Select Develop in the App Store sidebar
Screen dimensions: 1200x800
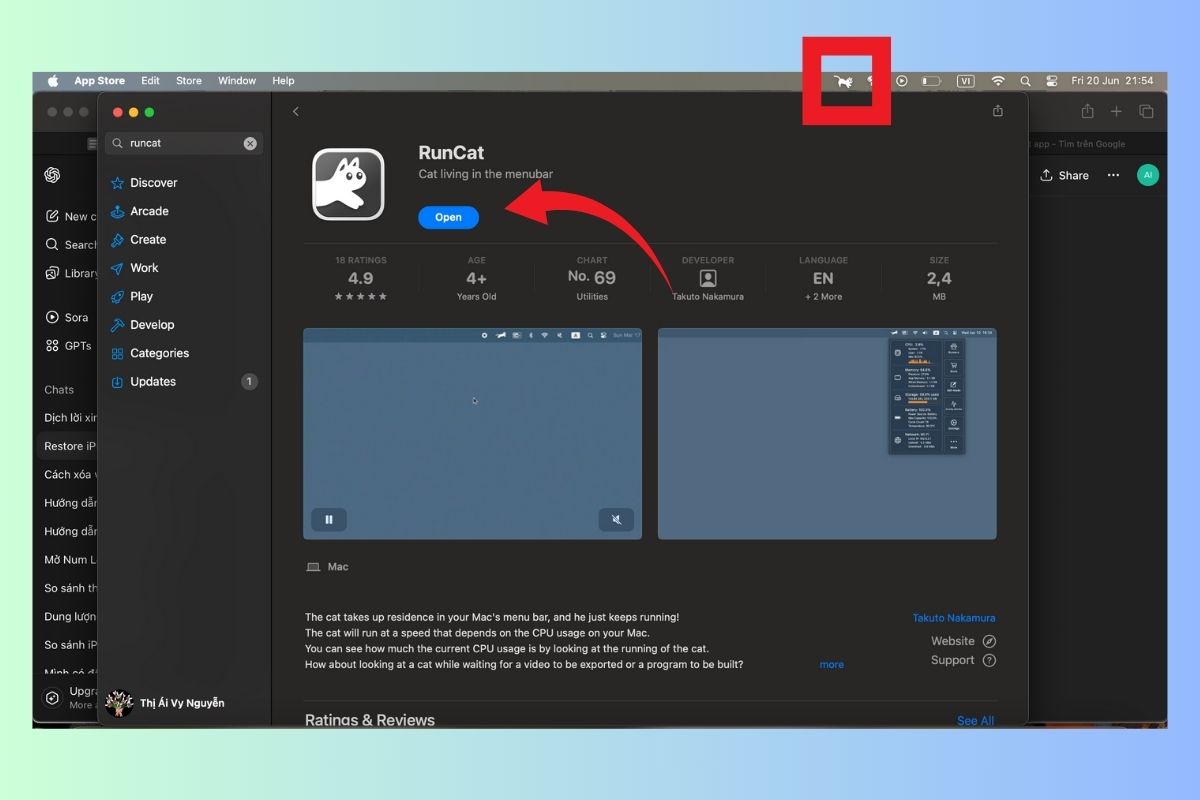(184, 325)
